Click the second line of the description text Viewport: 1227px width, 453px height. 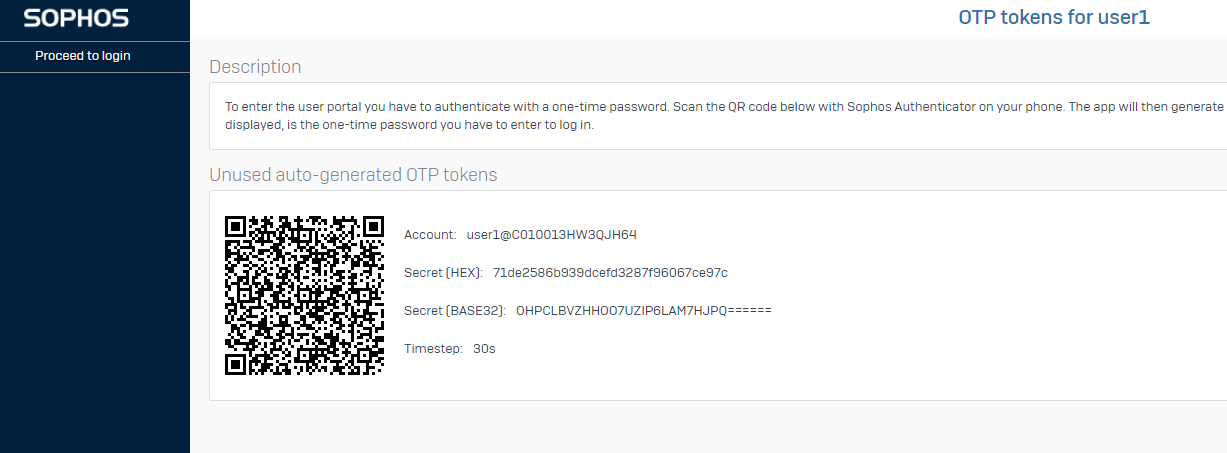(x=409, y=126)
